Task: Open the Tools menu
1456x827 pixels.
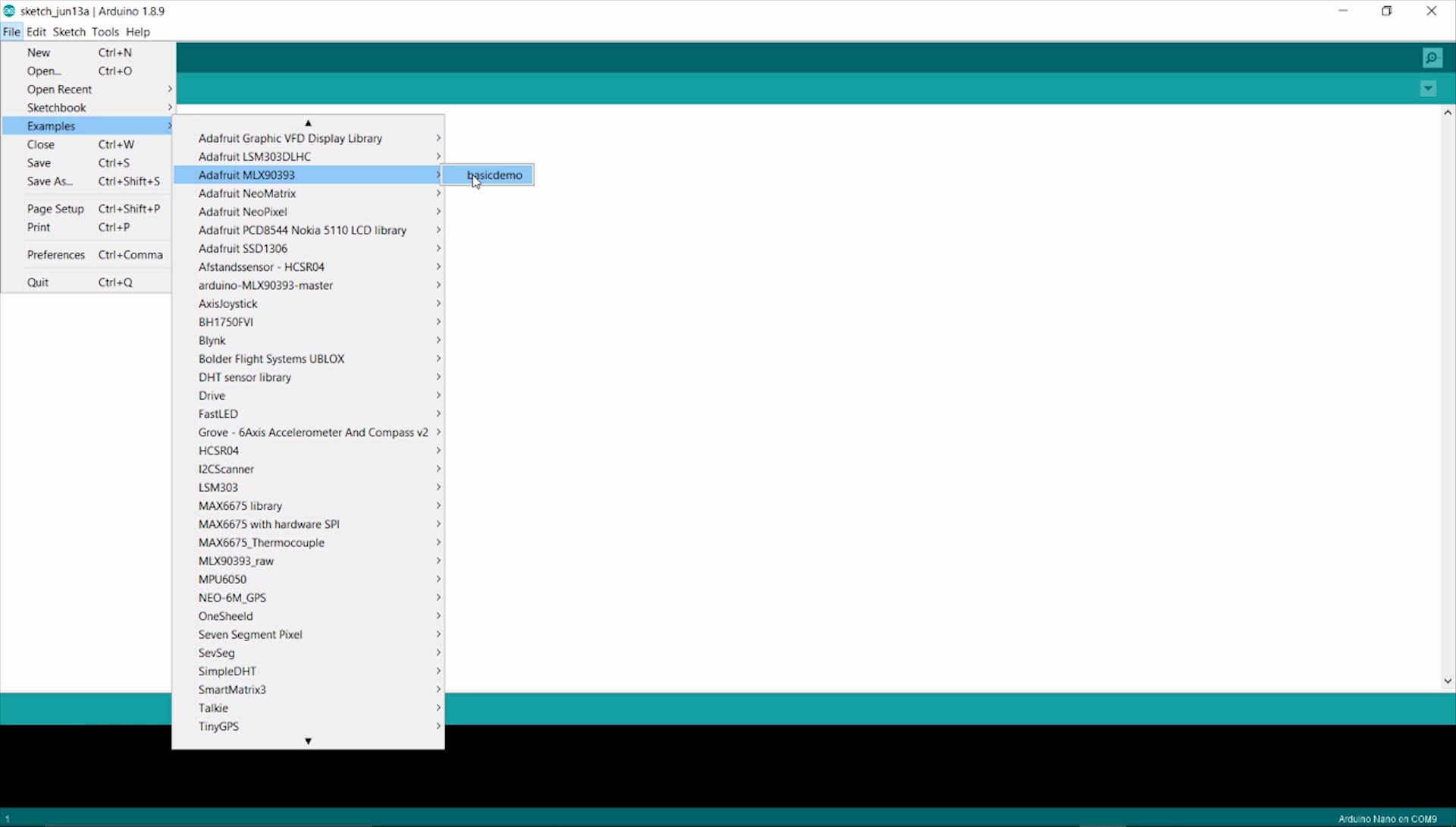Action: 105,32
